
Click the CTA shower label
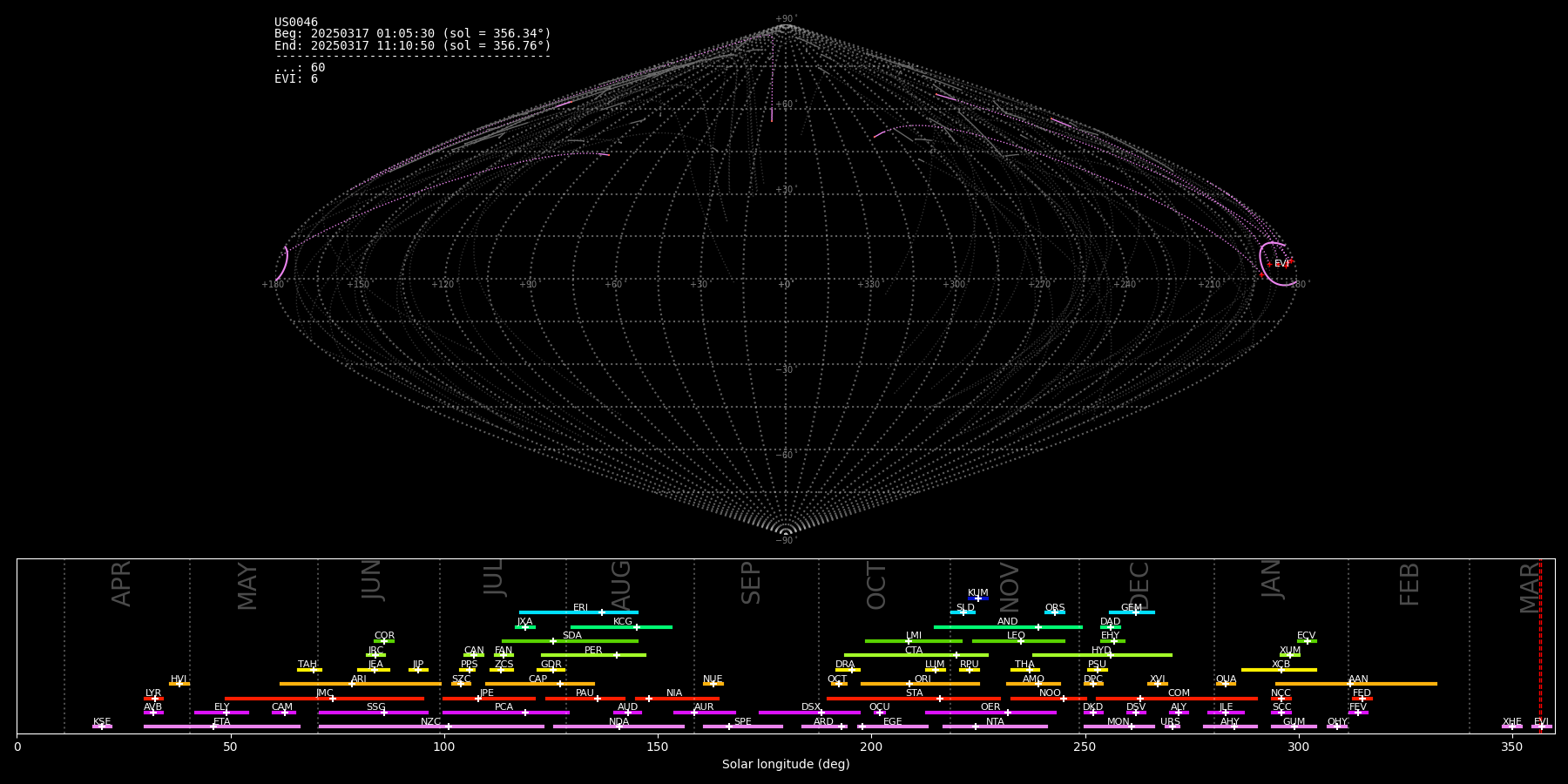click(x=913, y=651)
